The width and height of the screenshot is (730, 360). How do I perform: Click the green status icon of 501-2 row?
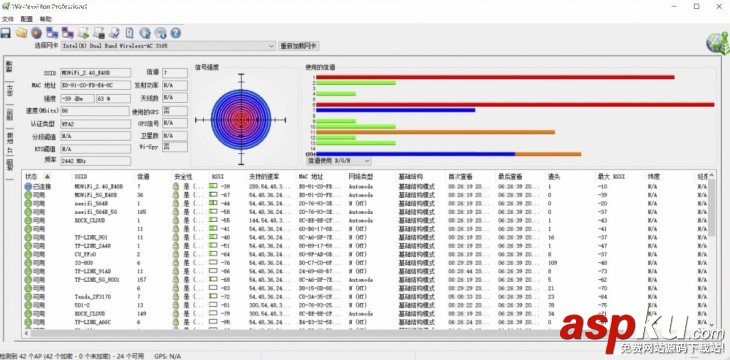pyautogui.click(x=28, y=305)
